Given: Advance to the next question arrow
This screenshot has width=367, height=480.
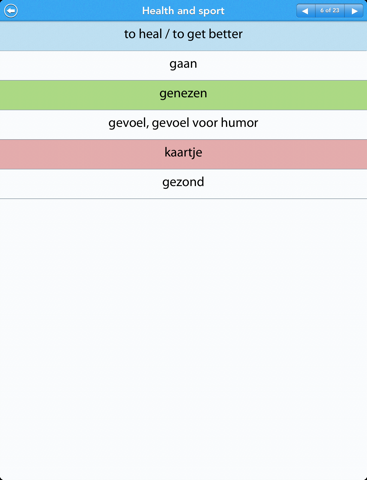Looking at the screenshot, I should point(354,11).
